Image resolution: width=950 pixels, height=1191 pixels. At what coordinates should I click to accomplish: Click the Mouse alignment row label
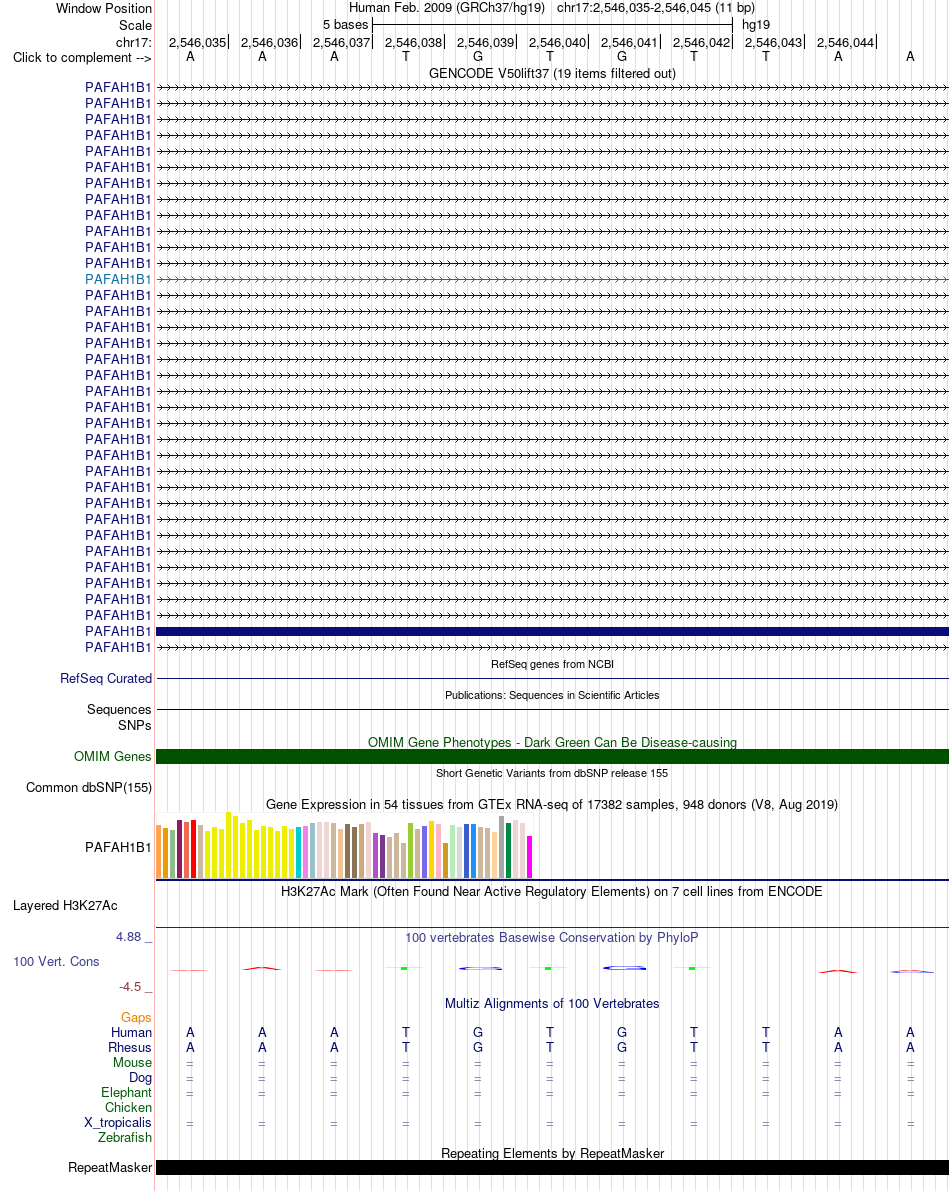(132, 1063)
